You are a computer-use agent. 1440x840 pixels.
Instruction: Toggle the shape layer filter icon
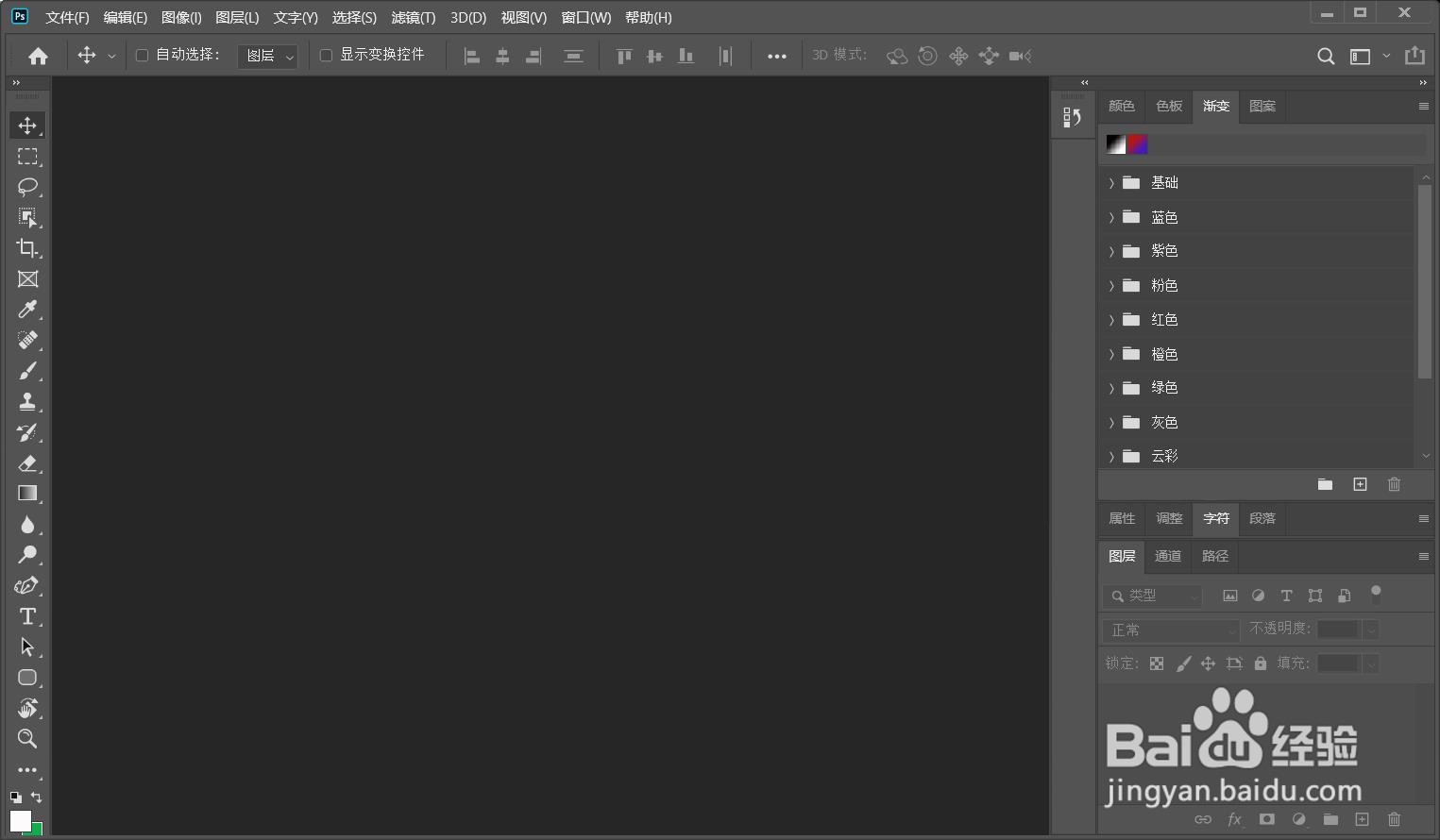(x=1315, y=596)
